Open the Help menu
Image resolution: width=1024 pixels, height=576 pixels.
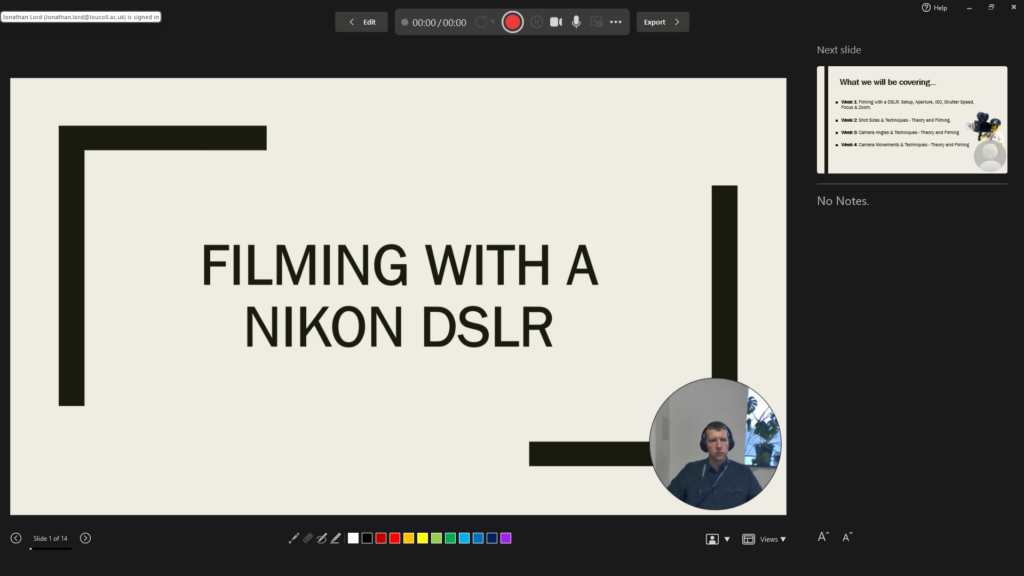click(x=936, y=7)
